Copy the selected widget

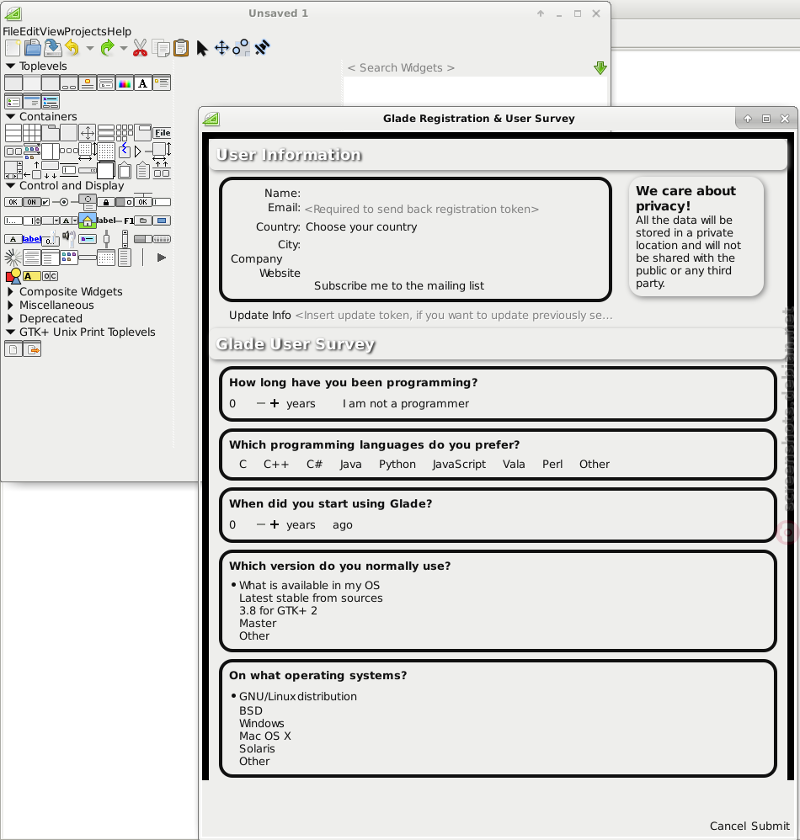161,48
